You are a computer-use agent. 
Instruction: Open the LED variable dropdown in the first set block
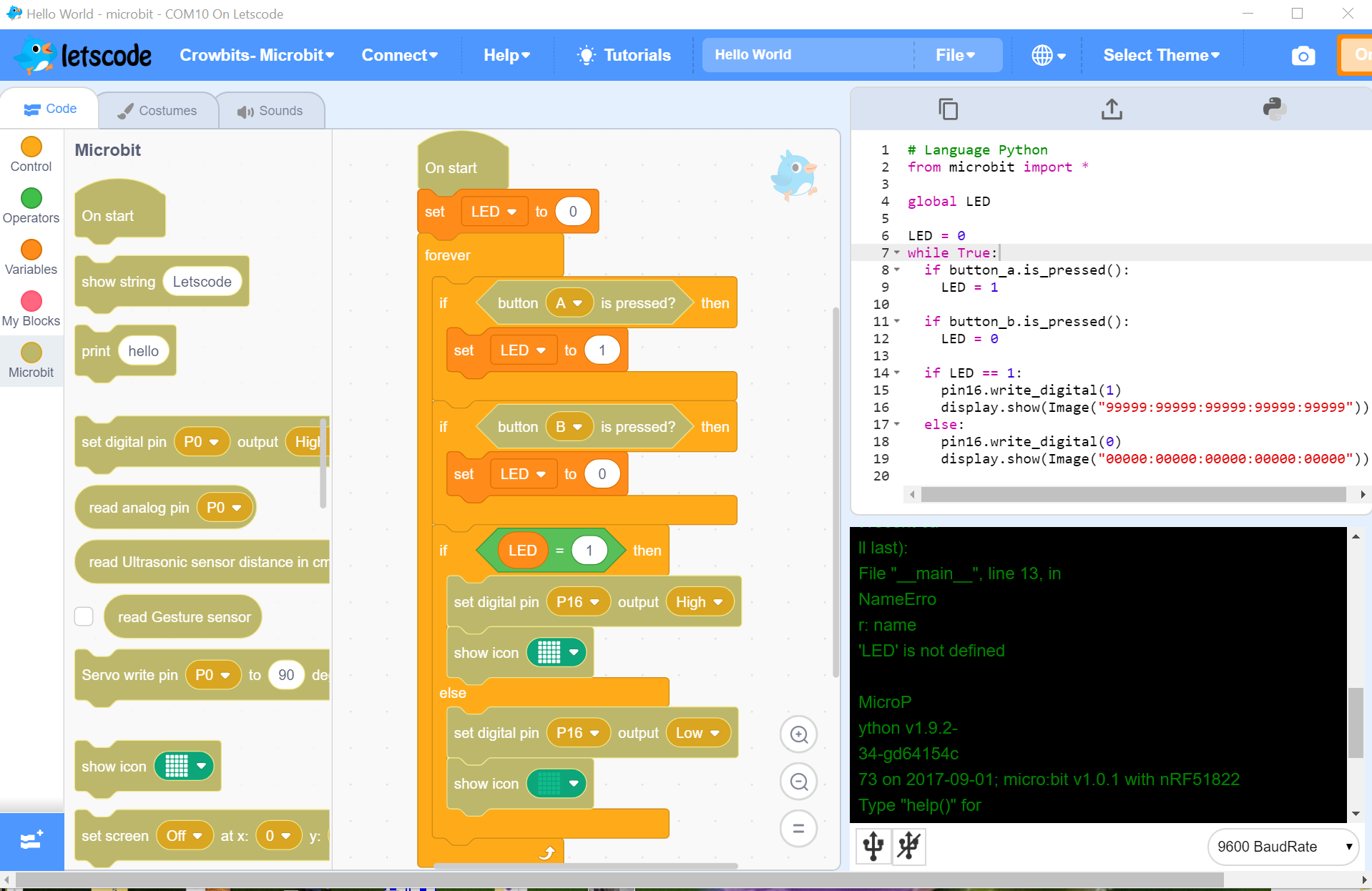tap(494, 212)
